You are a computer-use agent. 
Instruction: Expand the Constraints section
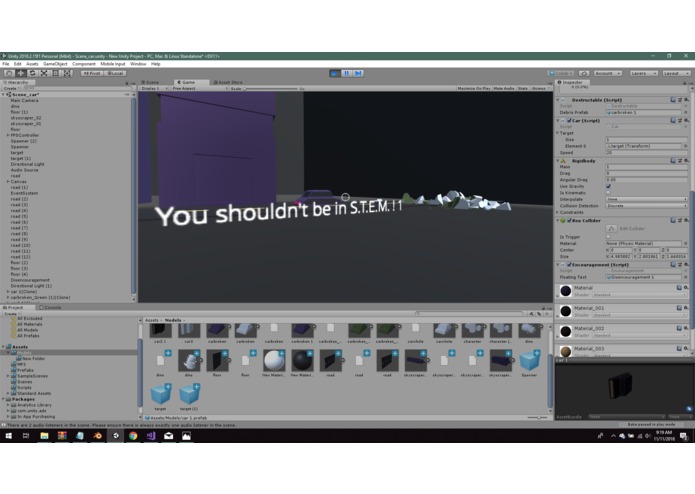[558, 212]
